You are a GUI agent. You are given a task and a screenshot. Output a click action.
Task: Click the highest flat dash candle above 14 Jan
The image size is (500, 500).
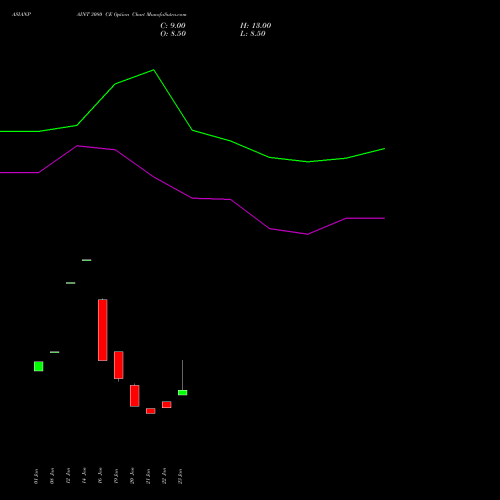pos(87,260)
